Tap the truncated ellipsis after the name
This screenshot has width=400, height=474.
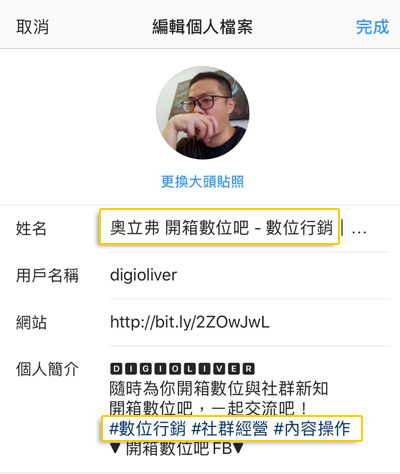359,231
